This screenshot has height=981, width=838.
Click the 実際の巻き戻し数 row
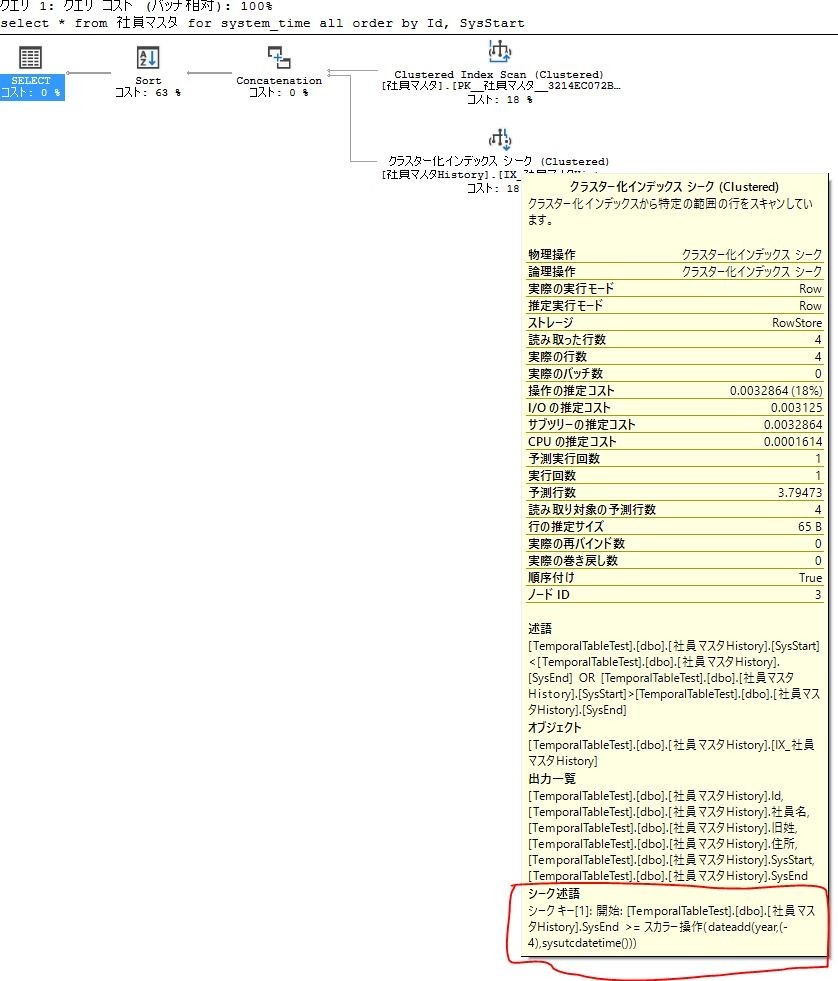(x=675, y=561)
